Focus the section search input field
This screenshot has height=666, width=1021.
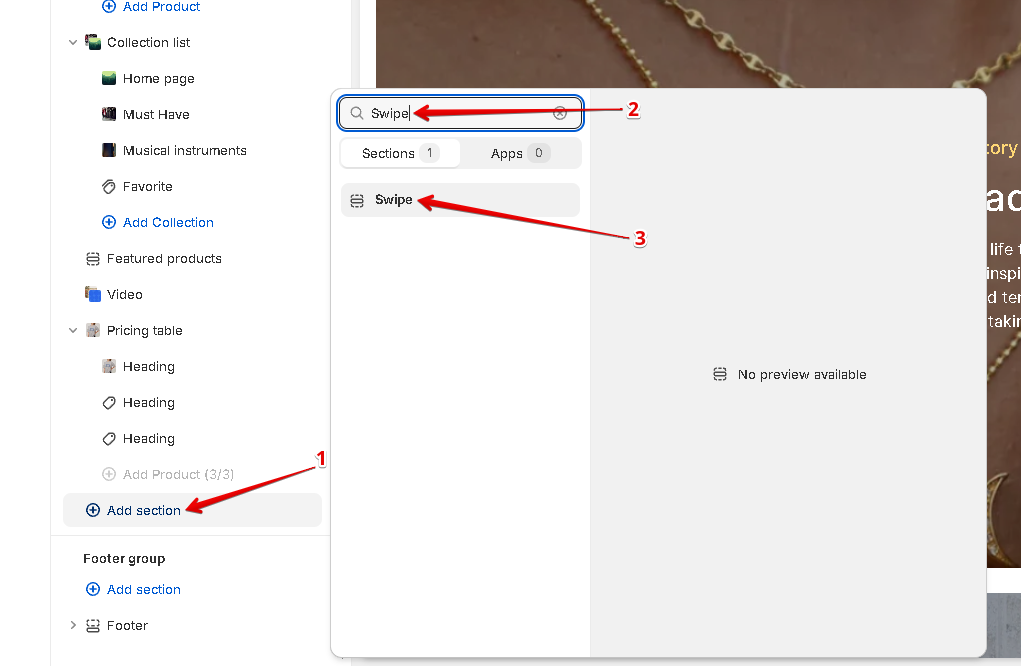click(460, 113)
